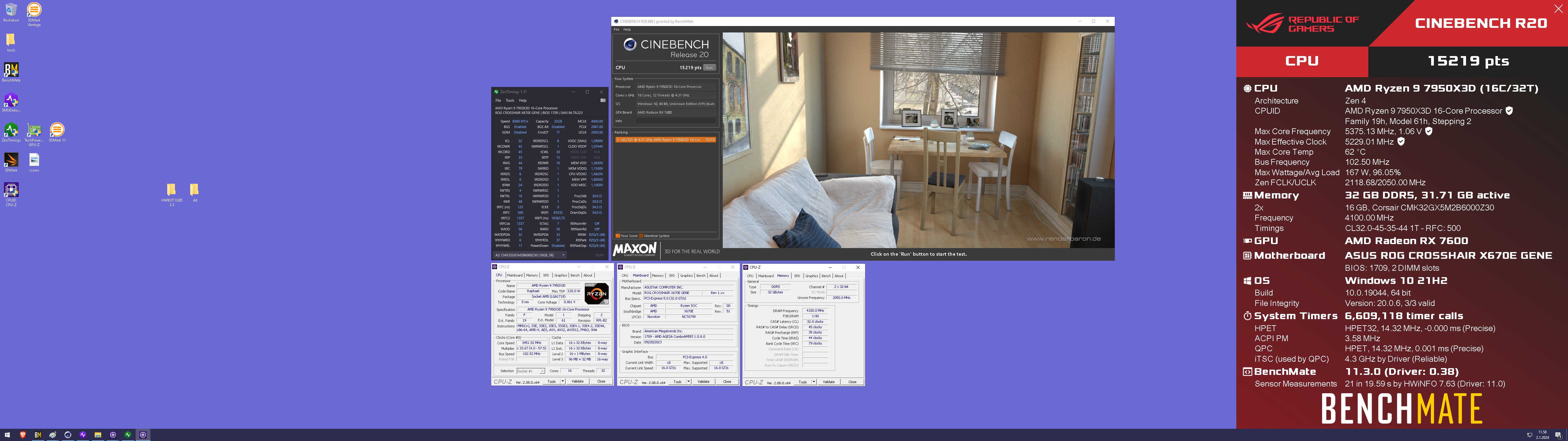Click Tools button in first CPU-Z window
This screenshot has height=441, width=1568.
tap(552, 381)
